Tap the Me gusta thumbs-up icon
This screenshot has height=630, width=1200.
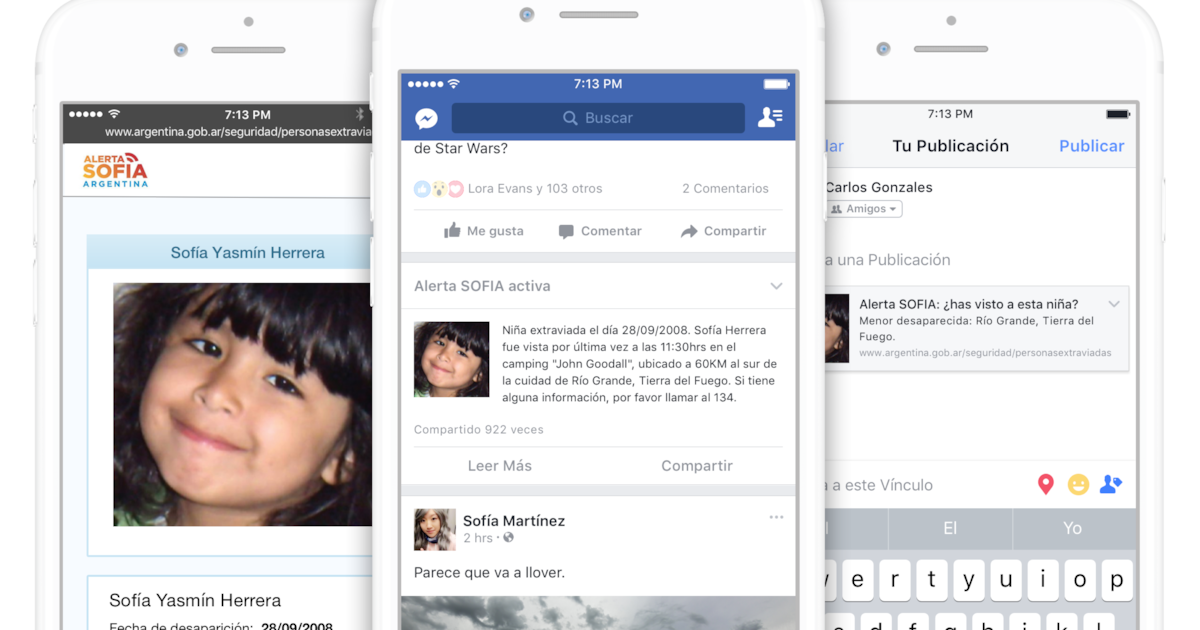(x=452, y=231)
